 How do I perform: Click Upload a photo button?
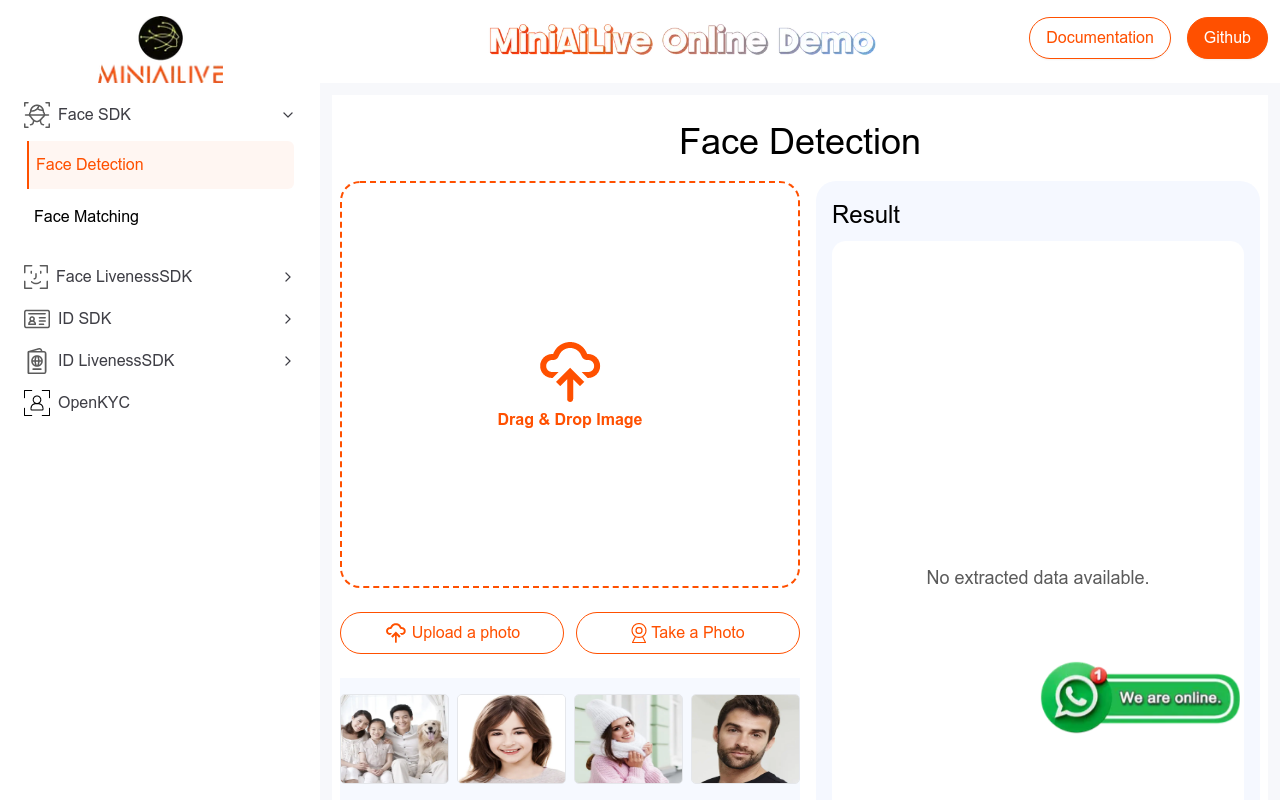(x=452, y=633)
